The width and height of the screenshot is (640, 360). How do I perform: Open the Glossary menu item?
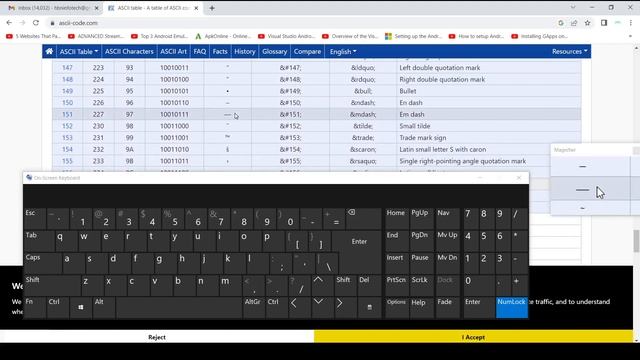[274, 51]
